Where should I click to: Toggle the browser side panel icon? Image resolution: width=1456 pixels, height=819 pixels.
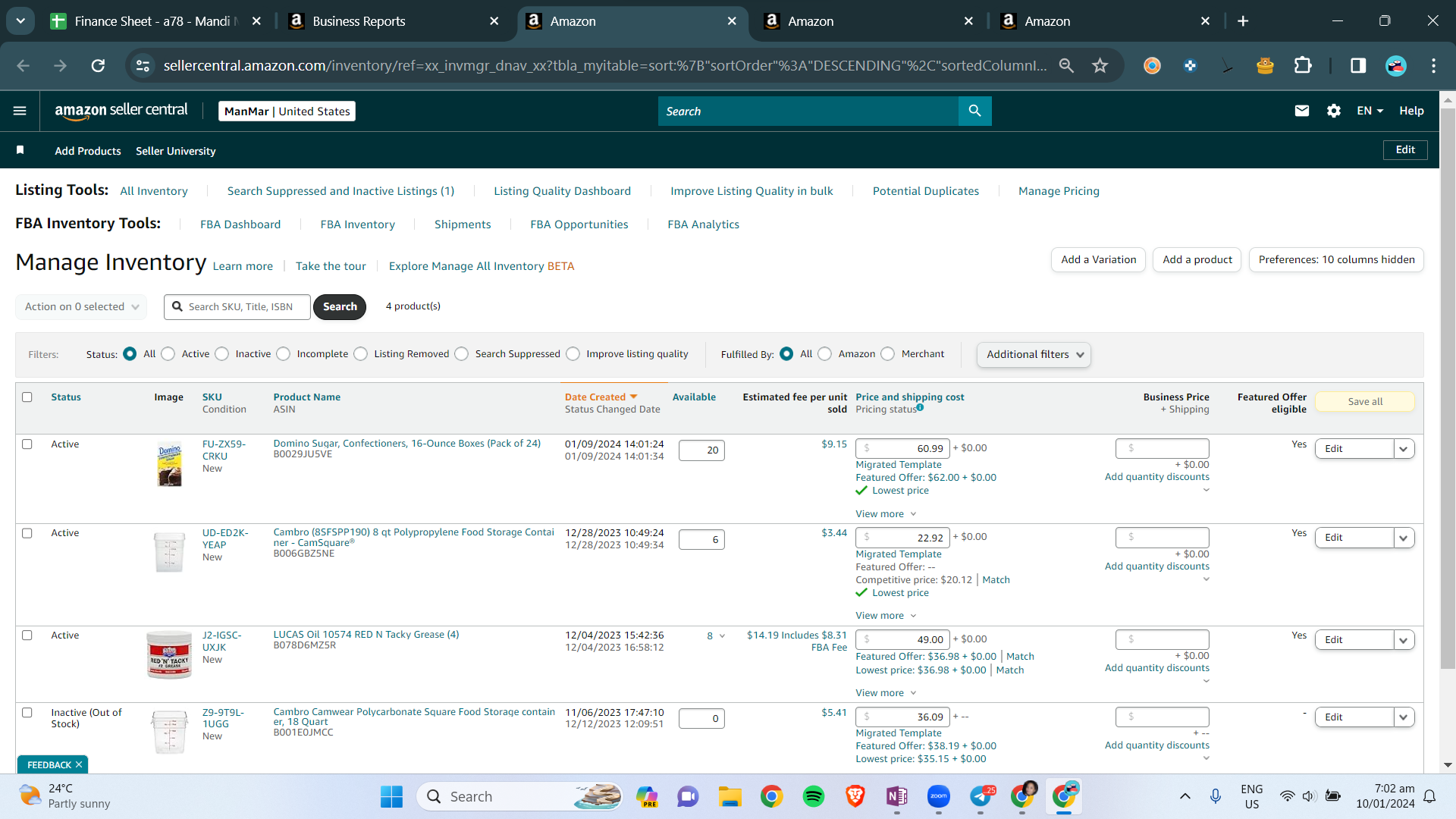(1358, 66)
